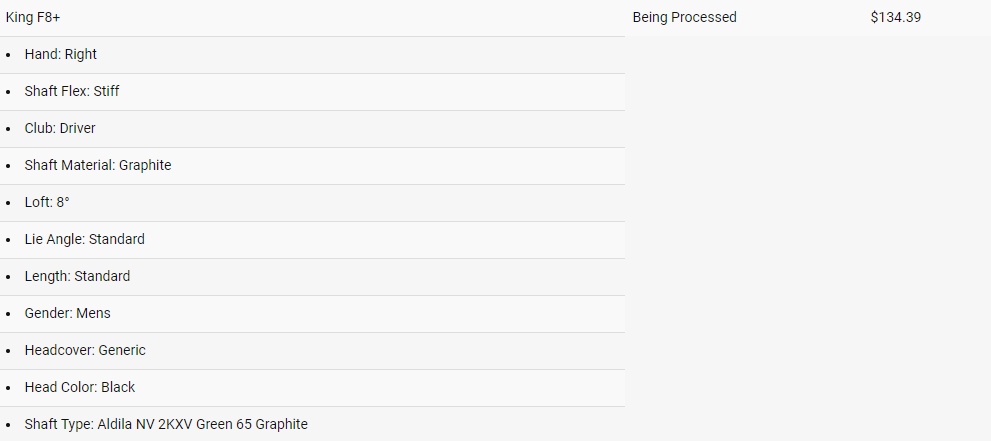Image resolution: width=991 pixels, height=441 pixels.
Task: Select the Hand: Right list item
Action: [x=61, y=54]
